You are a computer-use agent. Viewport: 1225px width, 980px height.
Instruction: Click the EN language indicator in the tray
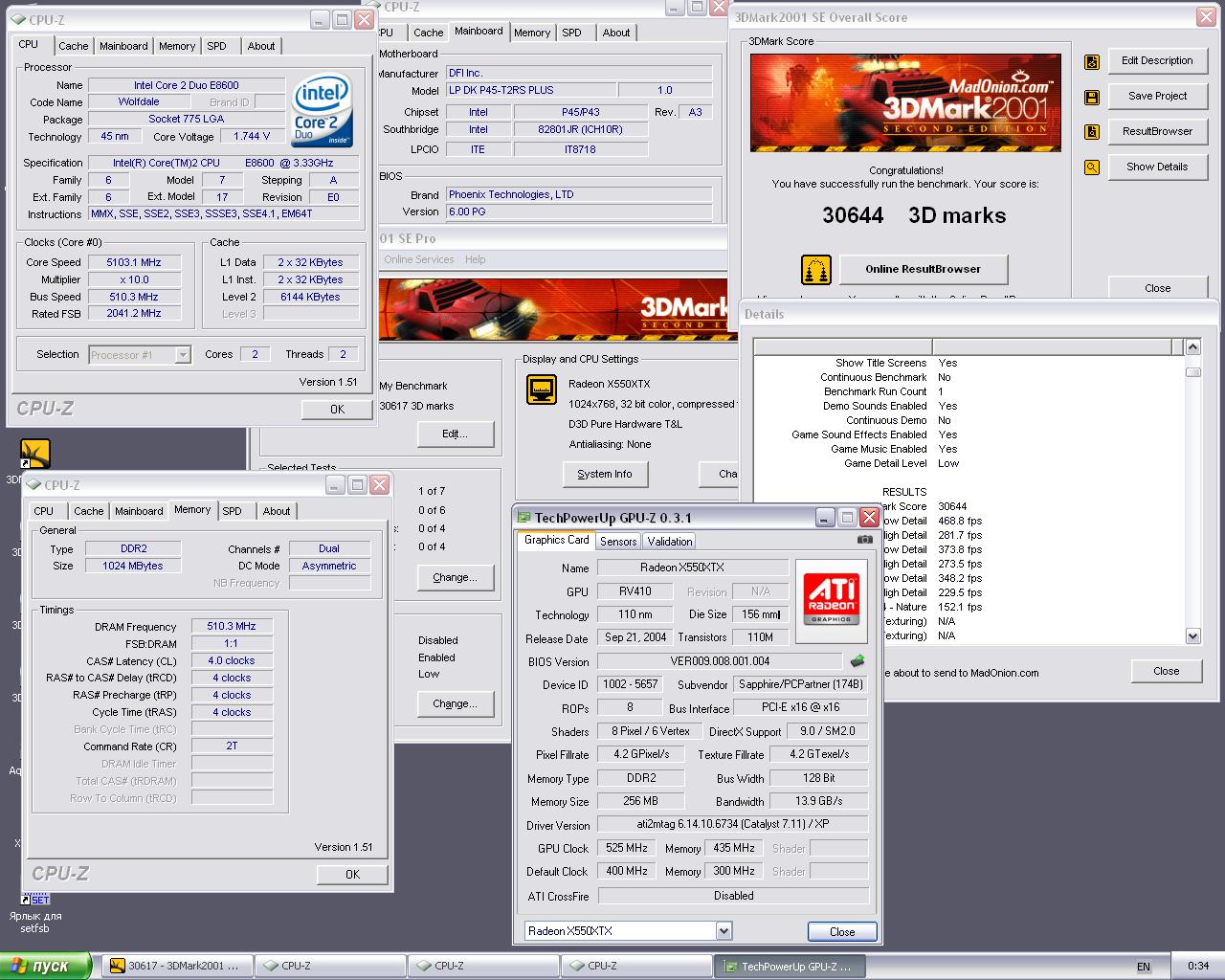[x=1144, y=967]
